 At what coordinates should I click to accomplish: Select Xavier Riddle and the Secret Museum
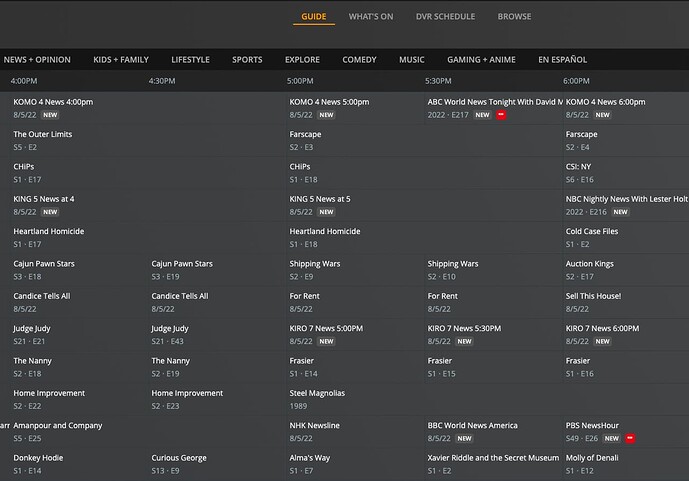click(493, 464)
